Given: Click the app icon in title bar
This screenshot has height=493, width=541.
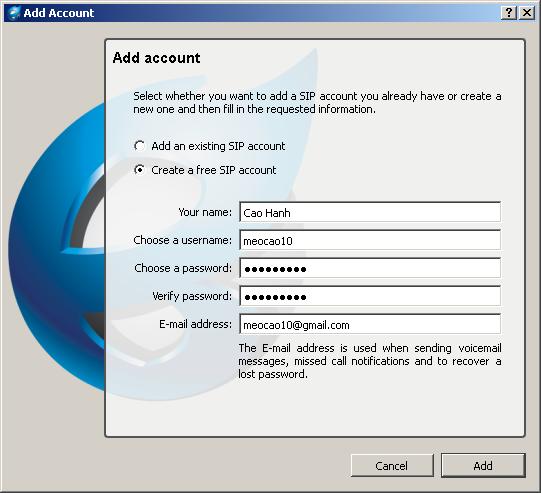Looking at the screenshot, I should [x=14, y=13].
